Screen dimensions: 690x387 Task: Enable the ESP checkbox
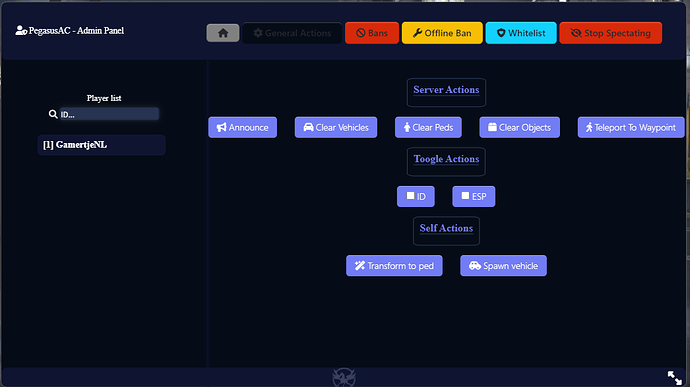[465, 195]
